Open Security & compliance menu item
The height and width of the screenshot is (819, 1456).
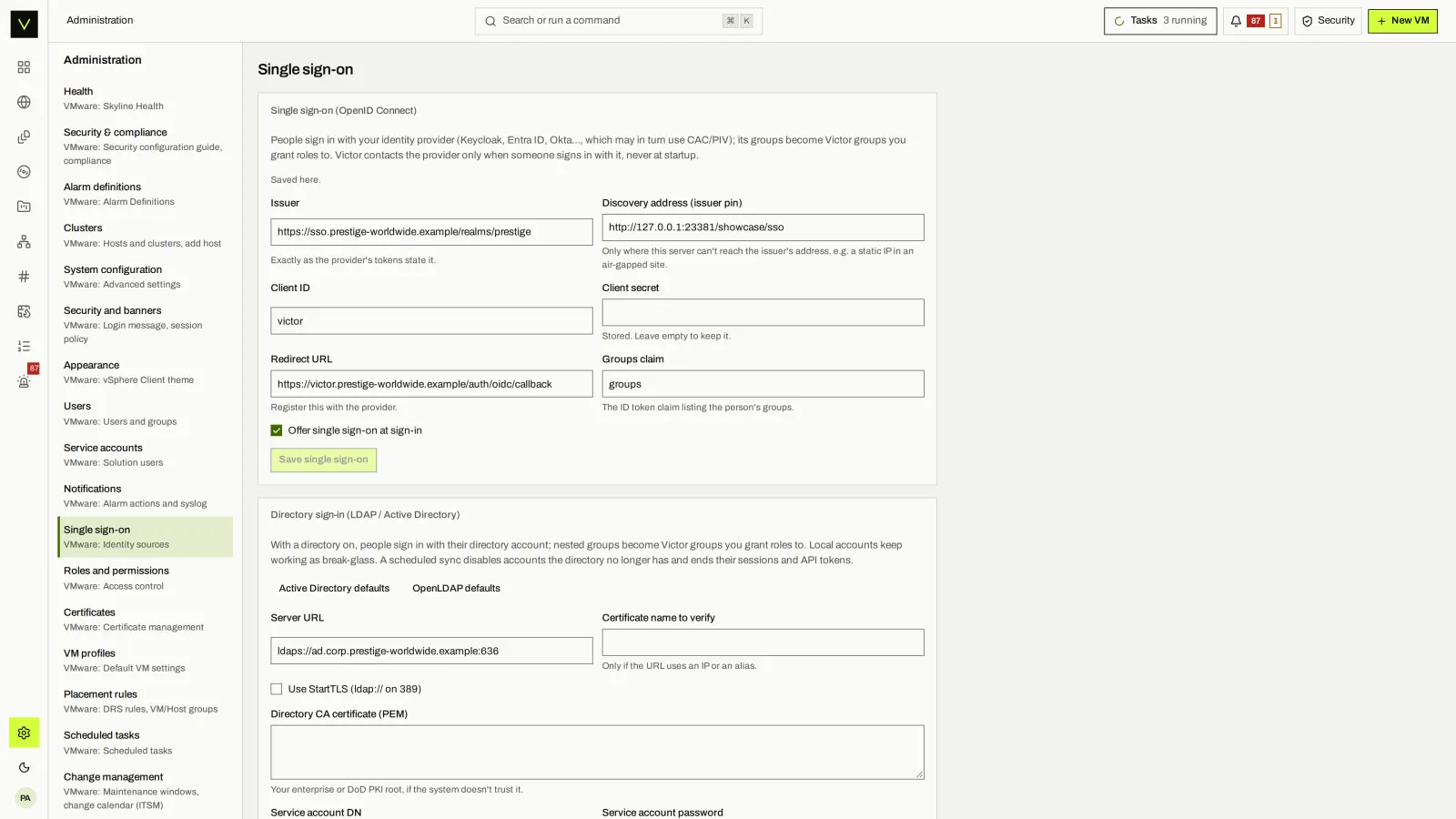click(x=145, y=147)
